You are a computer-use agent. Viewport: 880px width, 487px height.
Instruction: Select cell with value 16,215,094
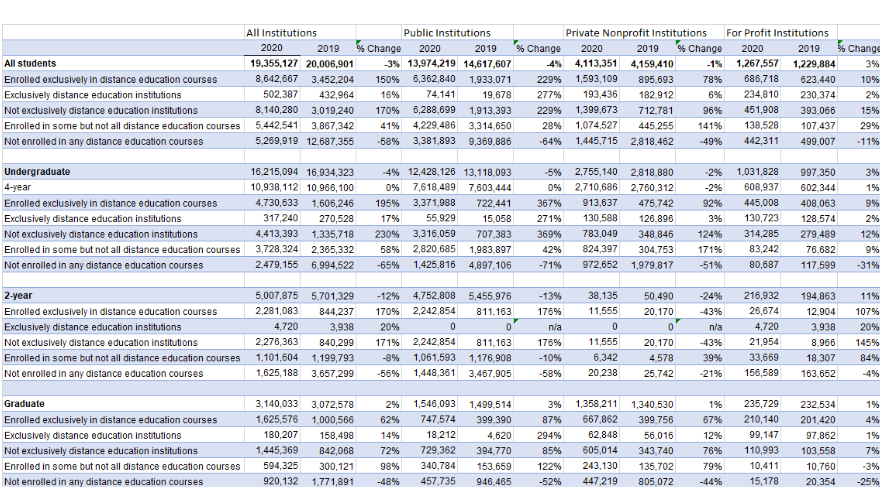point(272,172)
